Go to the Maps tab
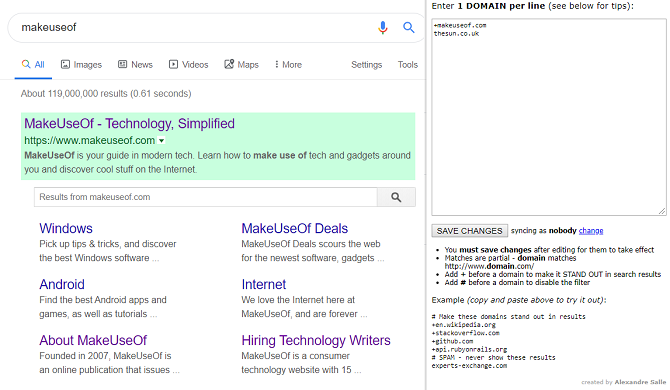 pyautogui.click(x=241, y=65)
